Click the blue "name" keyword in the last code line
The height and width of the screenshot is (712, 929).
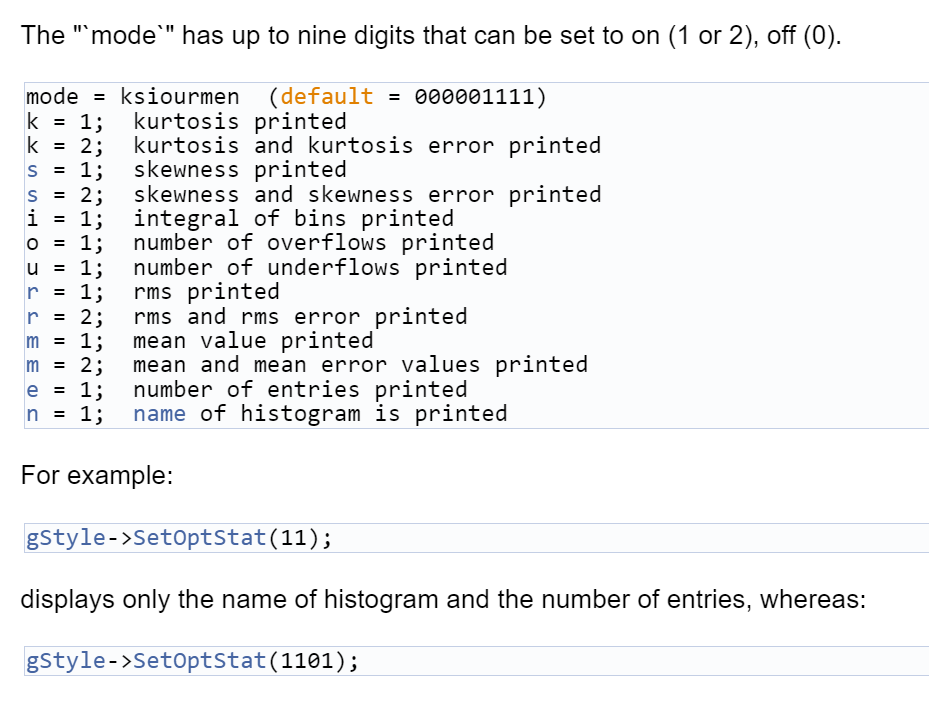[x=159, y=414]
